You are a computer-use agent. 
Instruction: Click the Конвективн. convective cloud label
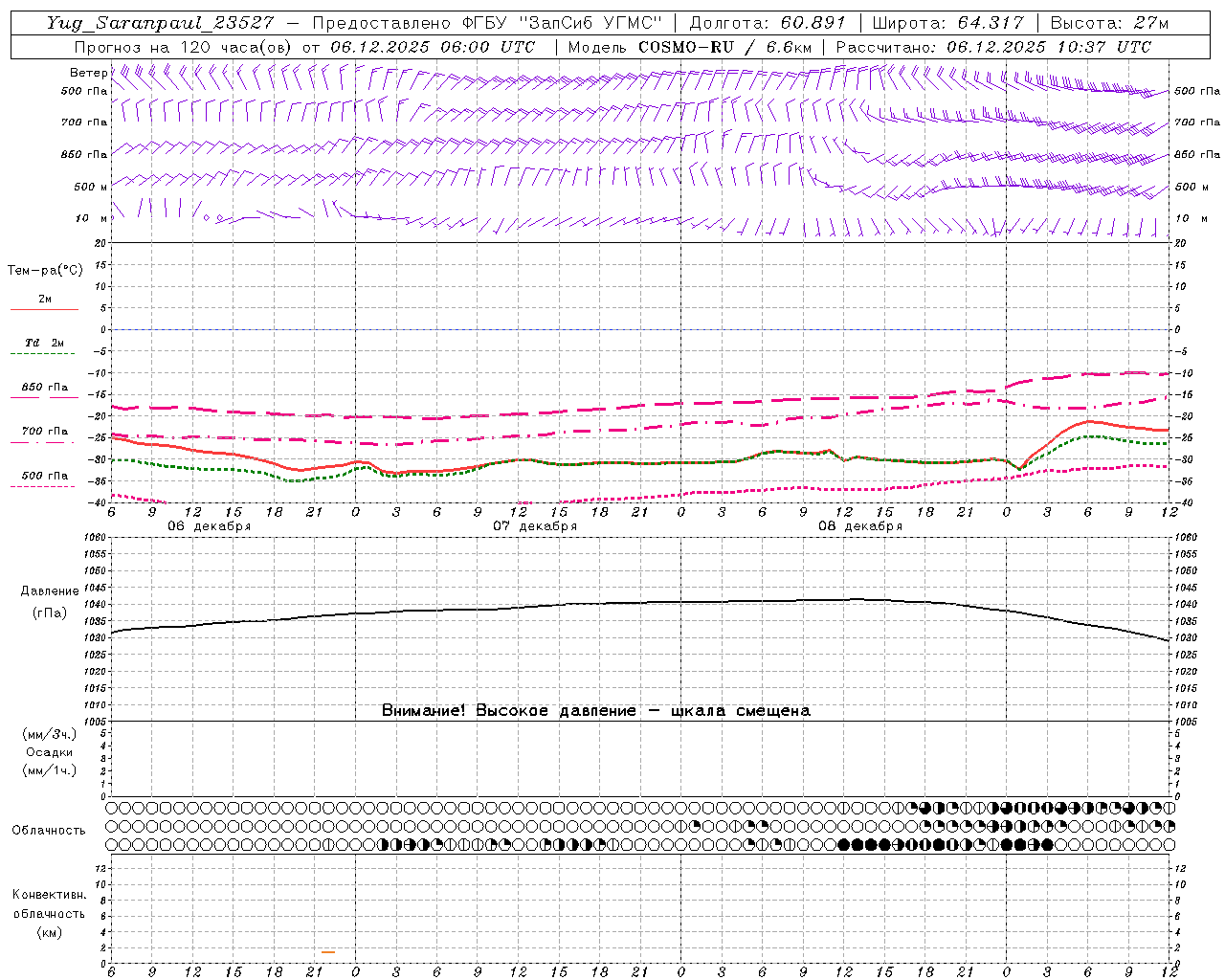pyautogui.click(x=49, y=895)
